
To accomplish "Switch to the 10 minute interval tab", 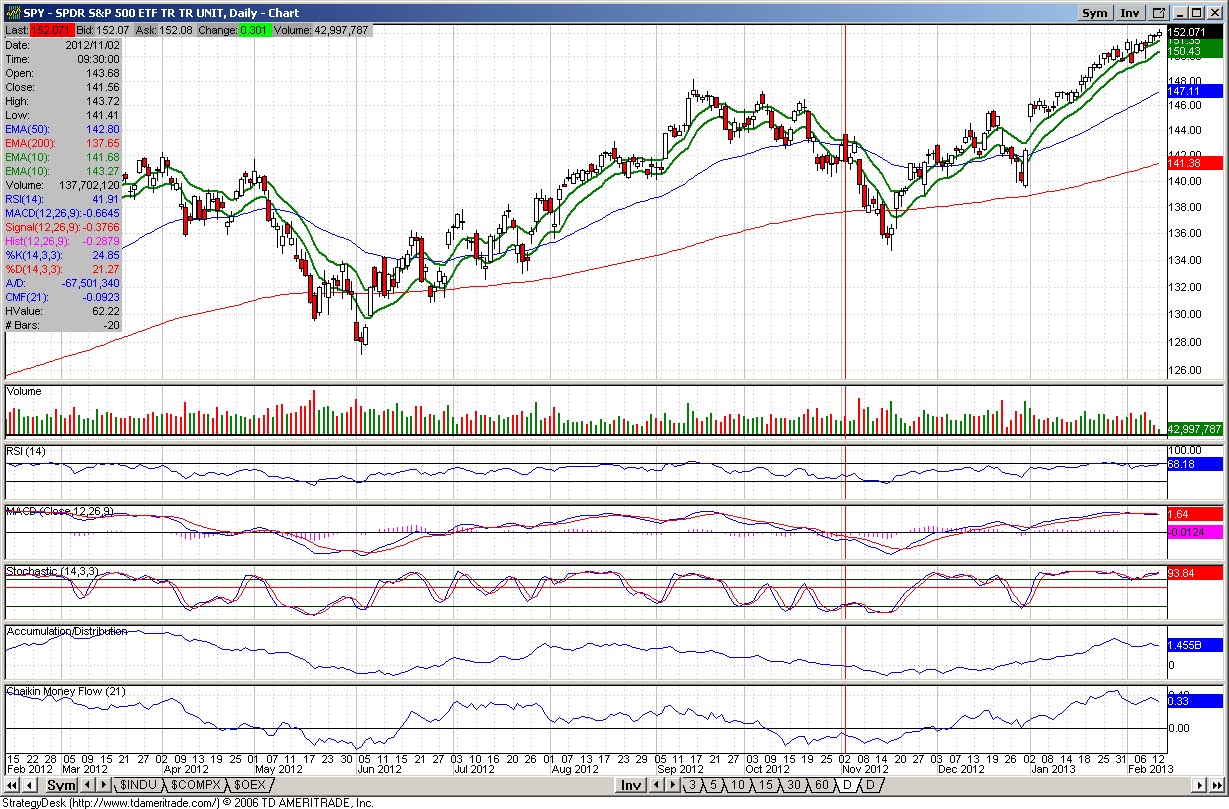I will (738, 785).
